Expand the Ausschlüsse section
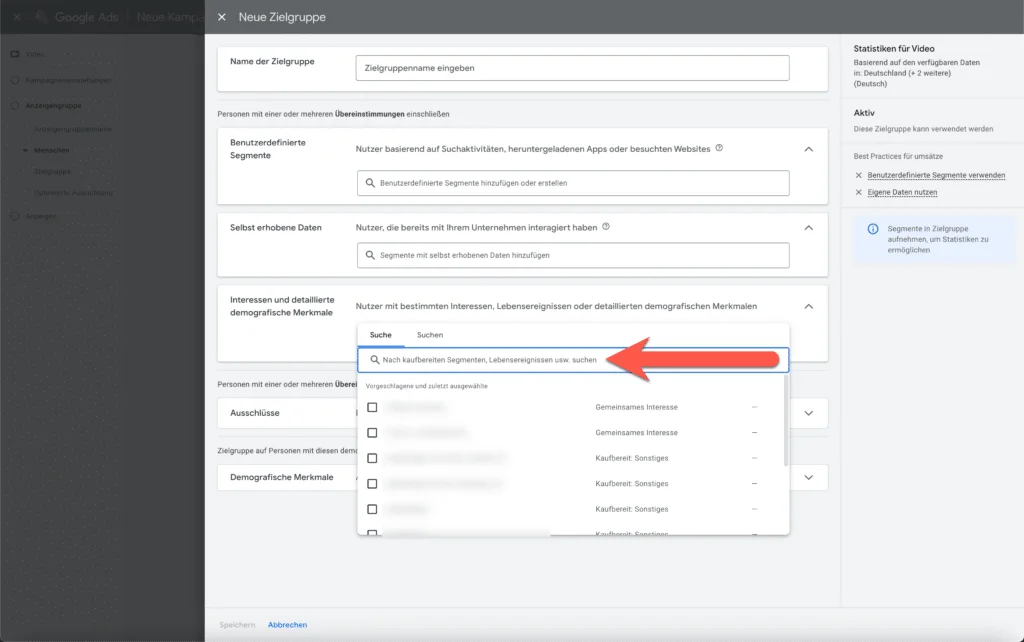Image resolution: width=1024 pixels, height=642 pixels. tap(808, 413)
